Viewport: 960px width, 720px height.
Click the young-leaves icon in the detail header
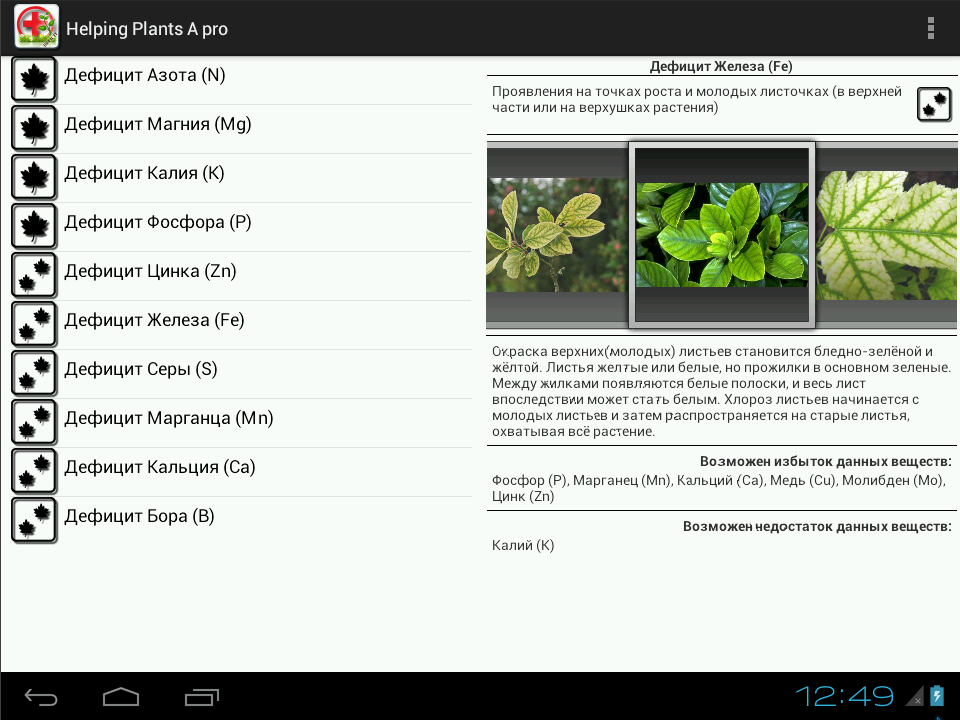tap(934, 104)
